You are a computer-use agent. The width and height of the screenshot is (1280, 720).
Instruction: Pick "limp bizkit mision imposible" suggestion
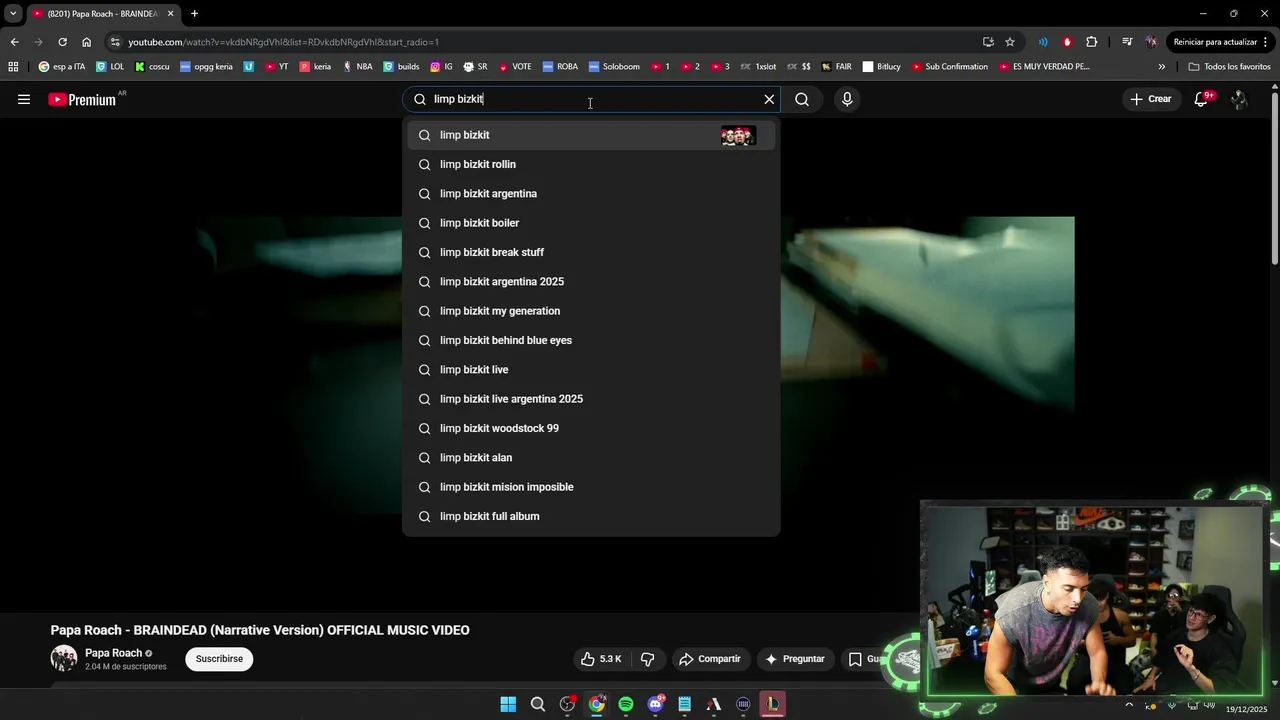click(x=591, y=487)
